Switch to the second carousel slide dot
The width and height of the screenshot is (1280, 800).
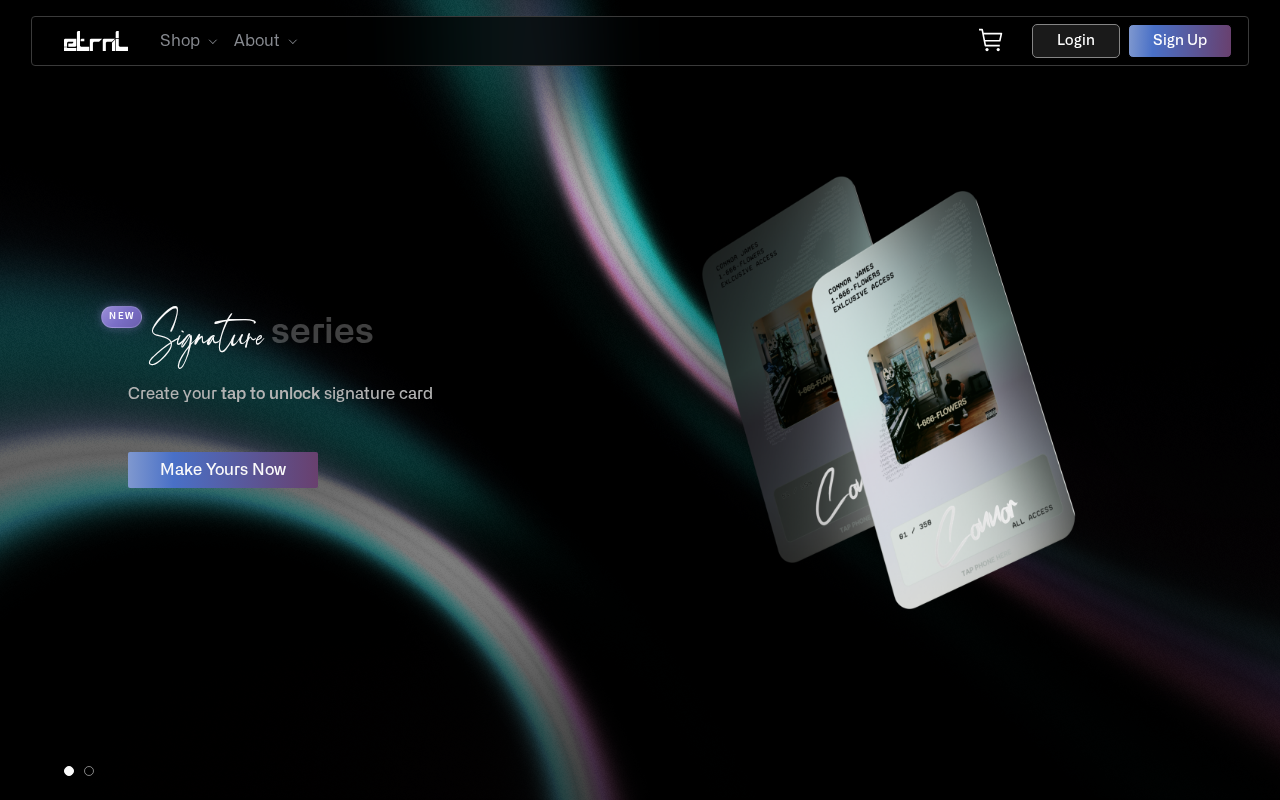click(89, 771)
